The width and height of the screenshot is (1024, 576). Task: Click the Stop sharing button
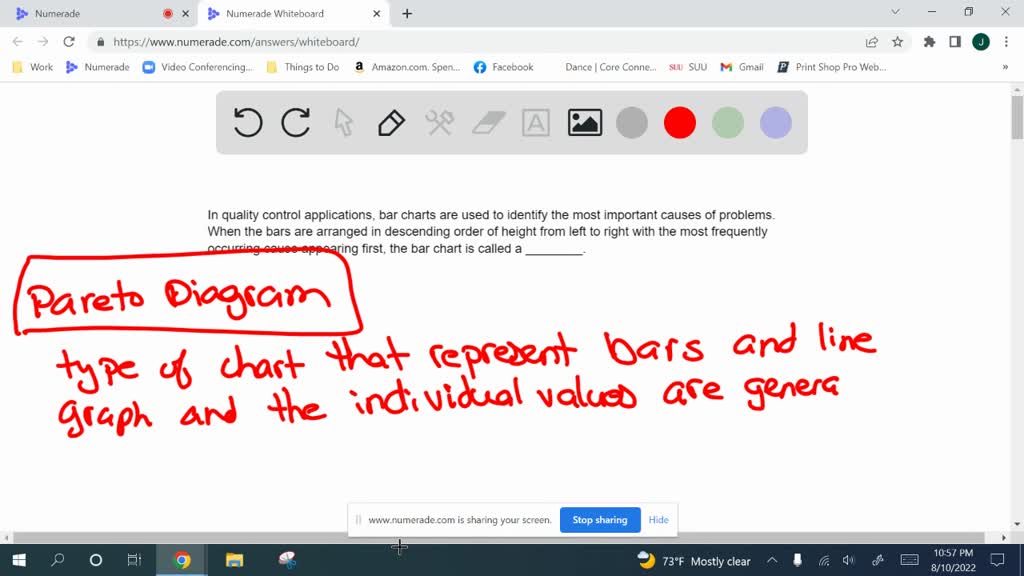pyautogui.click(x=600, y=520)
